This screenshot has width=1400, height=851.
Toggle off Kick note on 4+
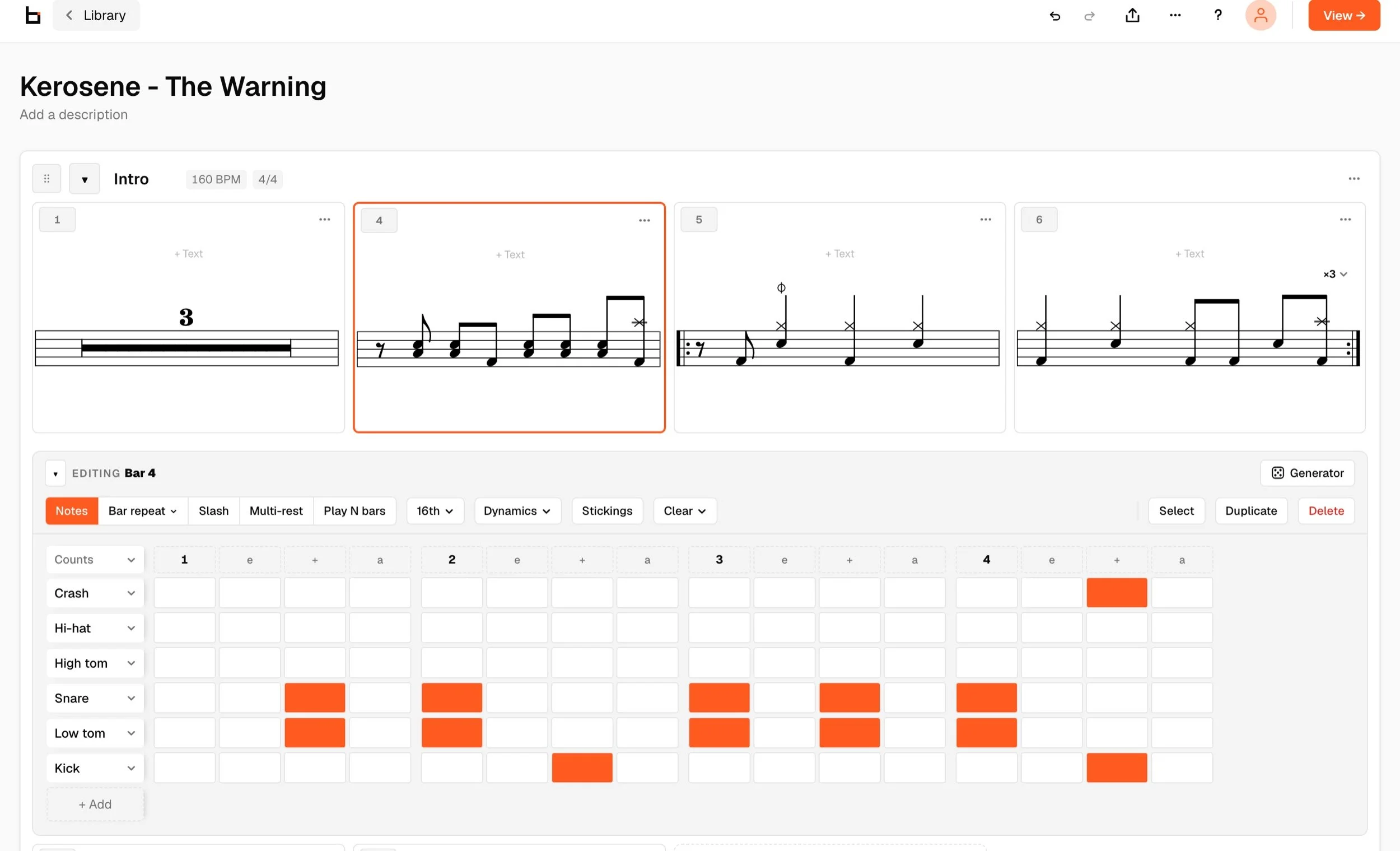tap(1117, 768)
